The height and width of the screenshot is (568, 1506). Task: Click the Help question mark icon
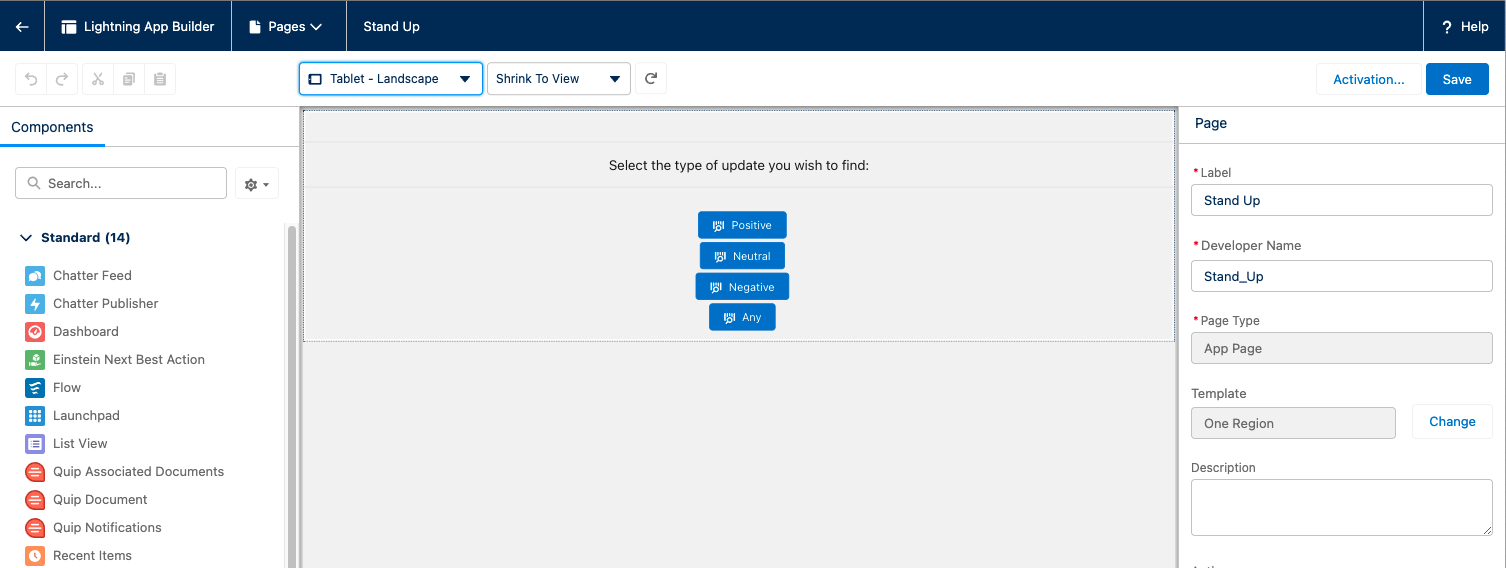point(1447,27)
